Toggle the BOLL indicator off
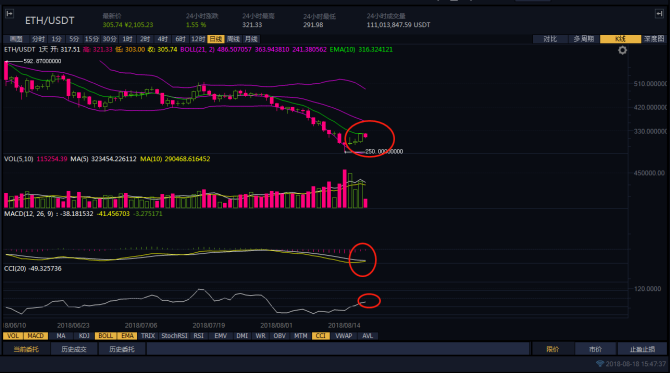Image resolution: width=670 pixels, height=373 pixels. click(106, 336)
